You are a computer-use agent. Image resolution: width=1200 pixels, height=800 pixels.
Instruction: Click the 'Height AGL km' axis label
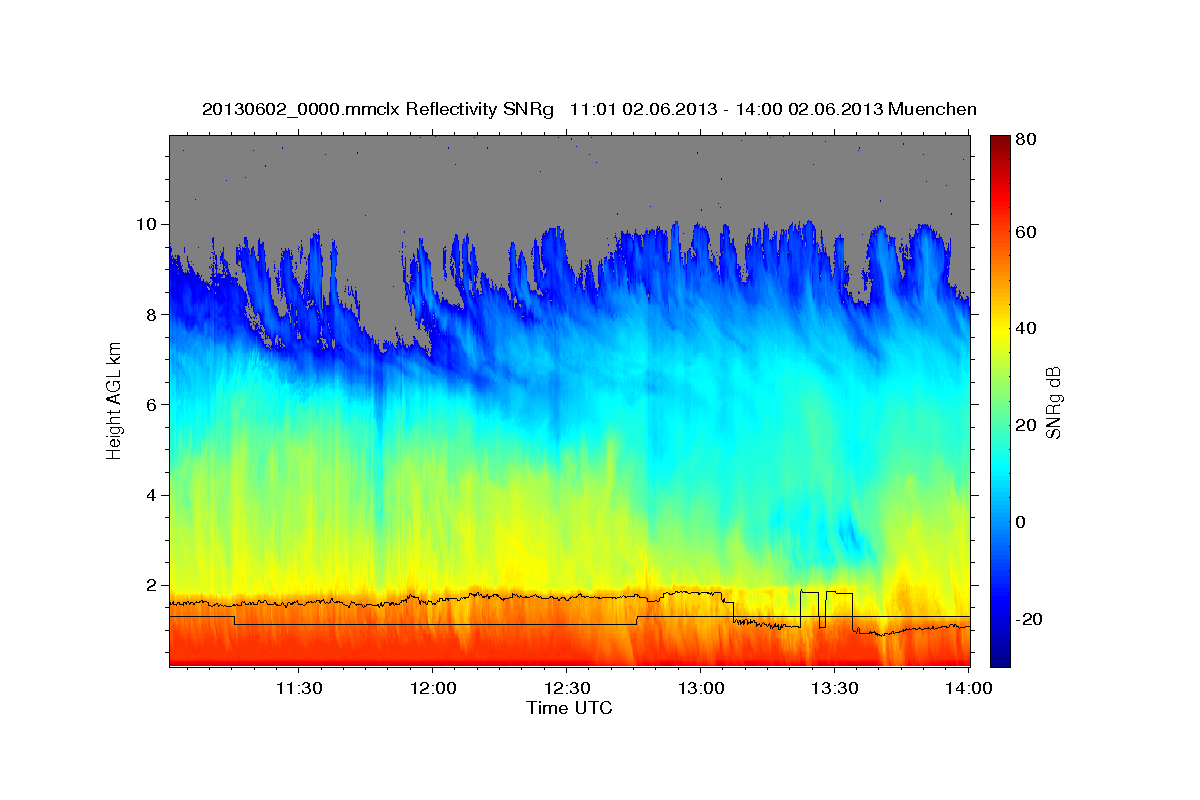114,401
